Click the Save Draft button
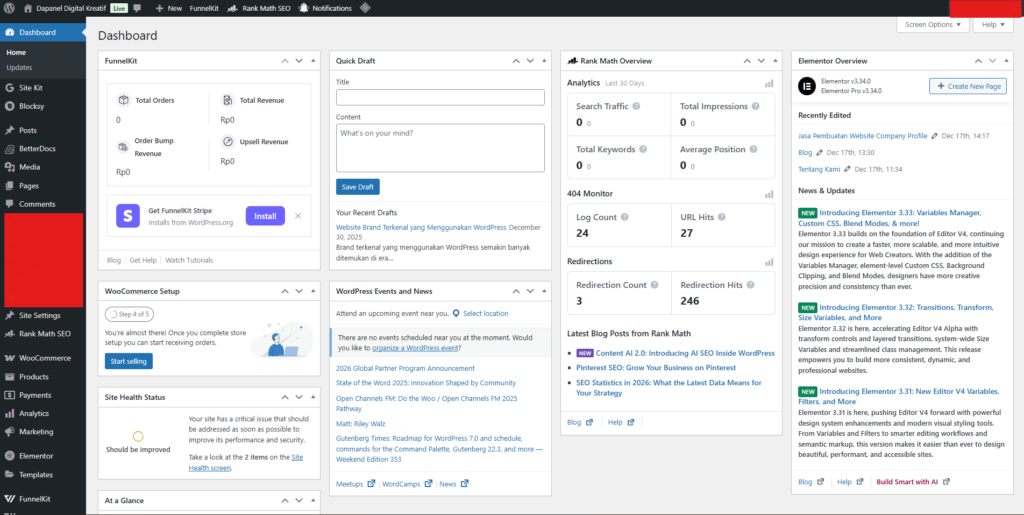 pos(357,187)
